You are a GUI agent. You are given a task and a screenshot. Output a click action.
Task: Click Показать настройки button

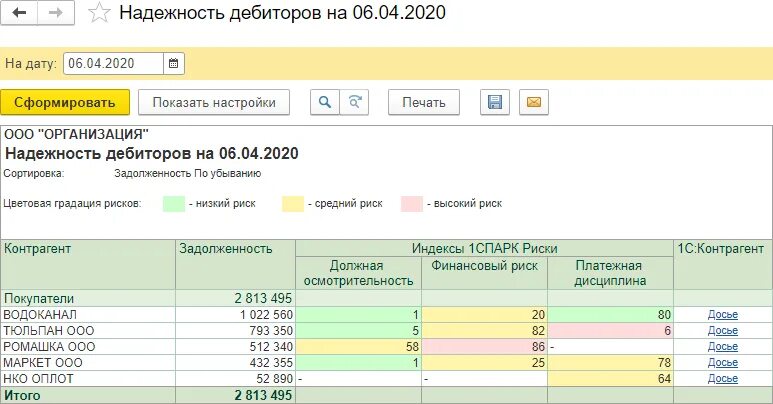coord(214,102)
